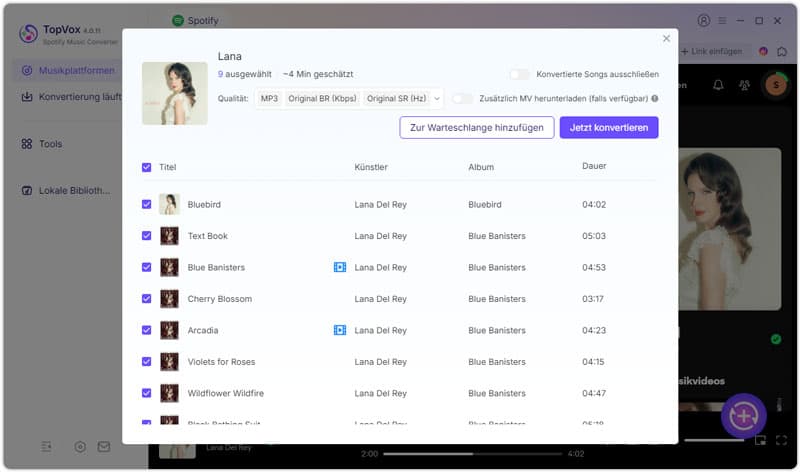Toggle the select-all Titel checkbox

click(146, 167)
